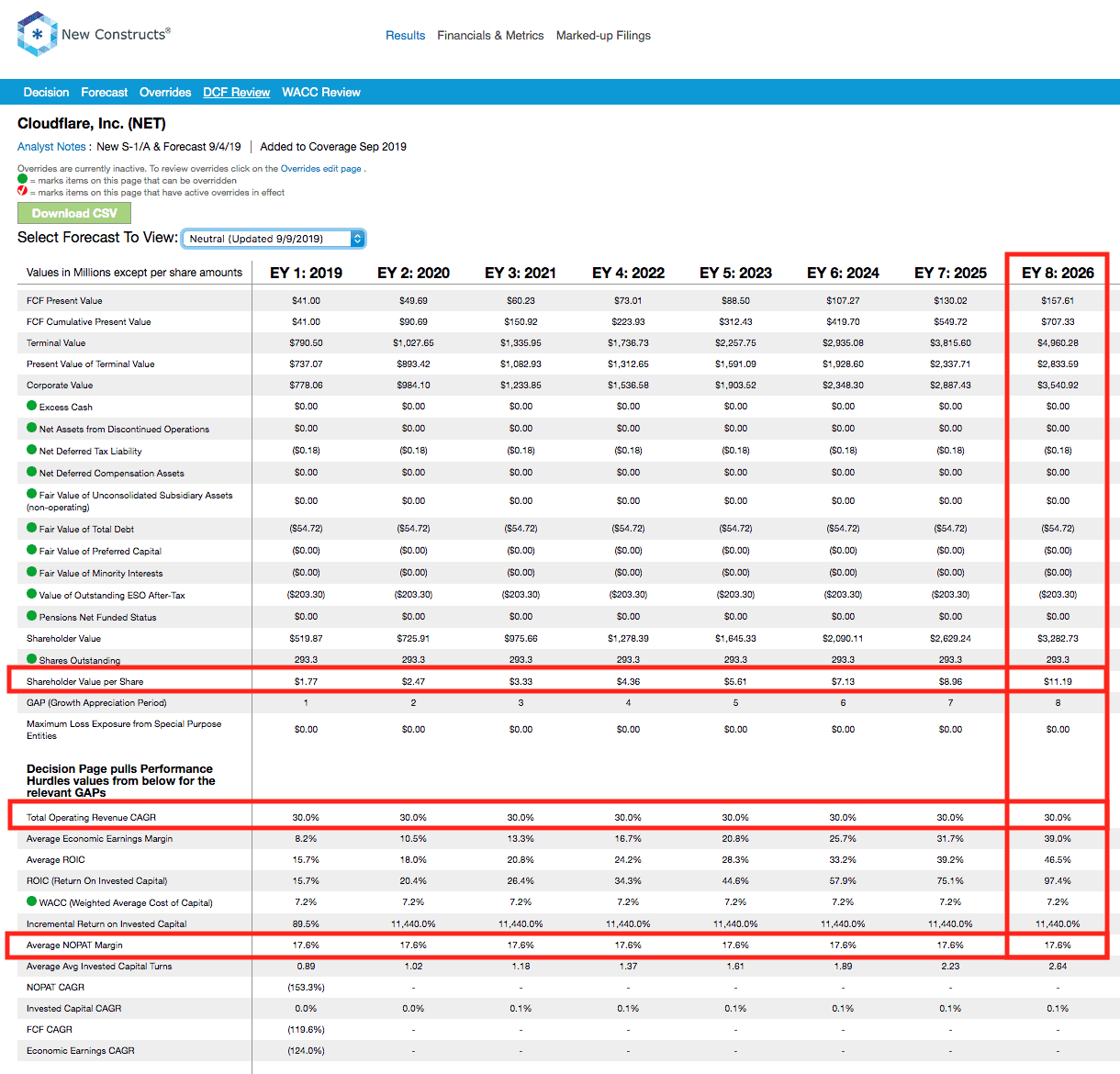
Task: Click the $3,282.73 shareholder value cell
Action: (1058, 639)
